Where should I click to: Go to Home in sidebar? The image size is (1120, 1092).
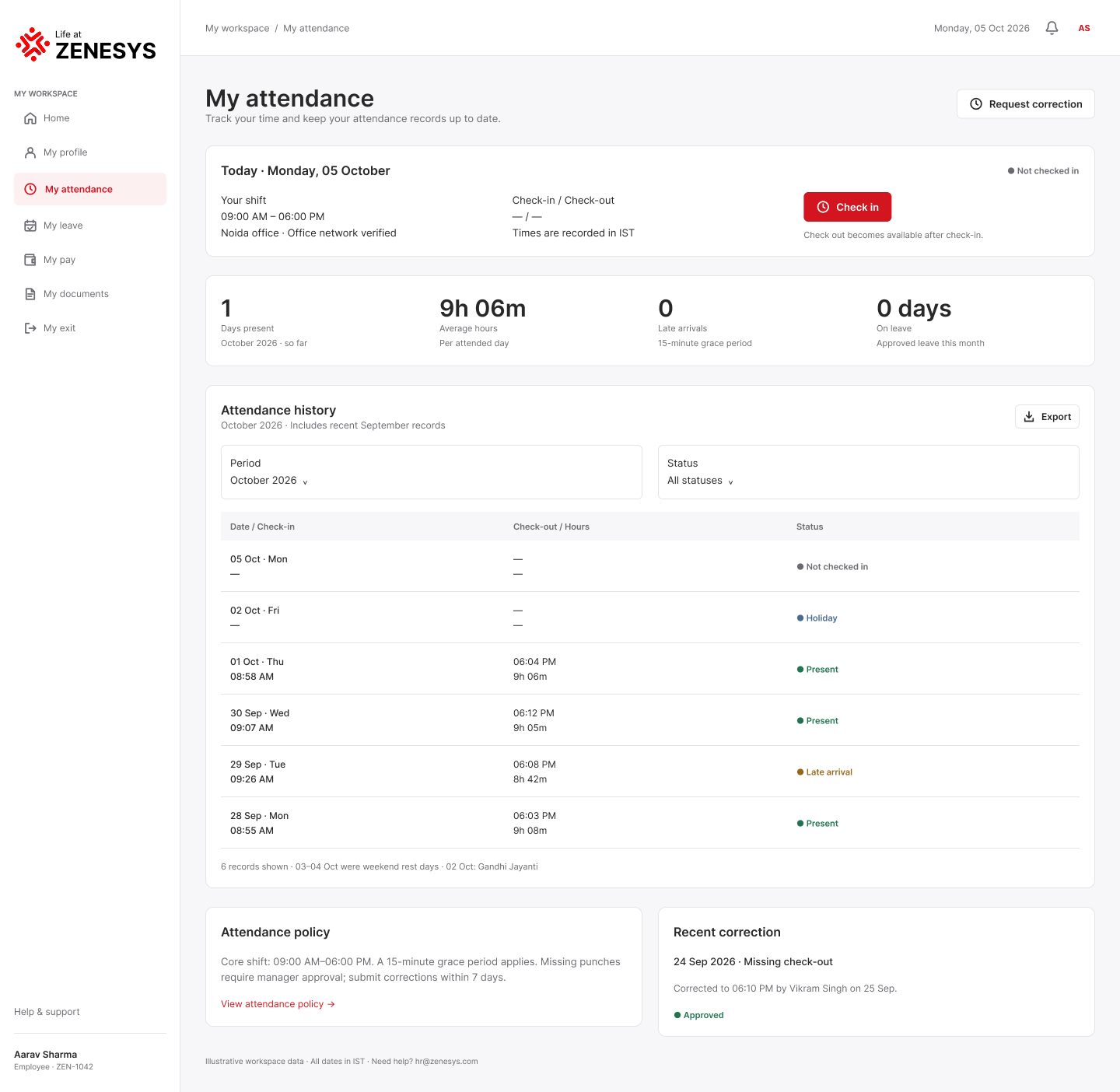(90, 118)
